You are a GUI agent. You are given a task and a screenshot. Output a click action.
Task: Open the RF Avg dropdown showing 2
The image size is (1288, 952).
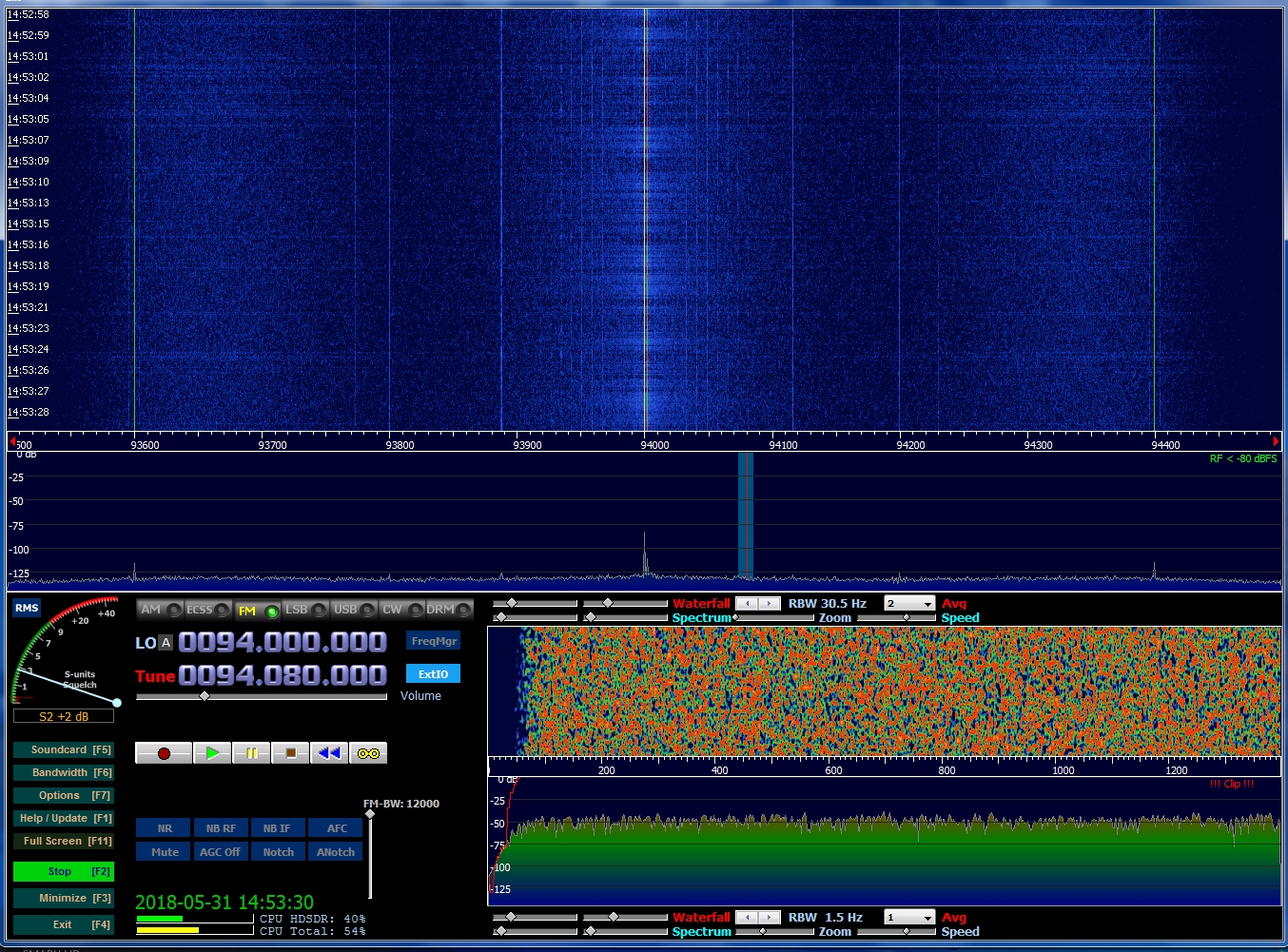click(x=909, y=604)
